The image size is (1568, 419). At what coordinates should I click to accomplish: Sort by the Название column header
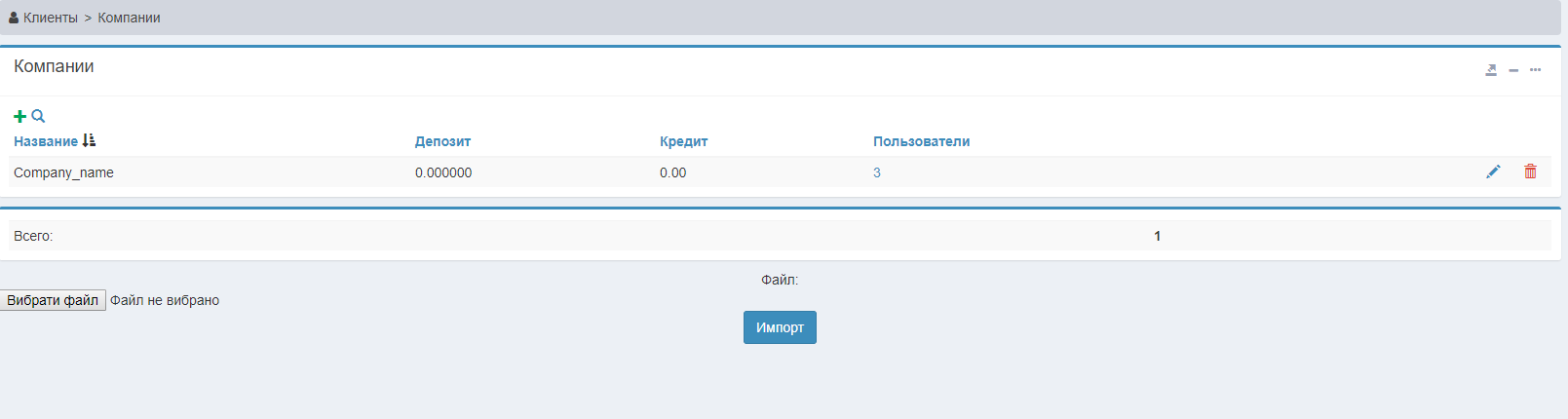(46, 141)
